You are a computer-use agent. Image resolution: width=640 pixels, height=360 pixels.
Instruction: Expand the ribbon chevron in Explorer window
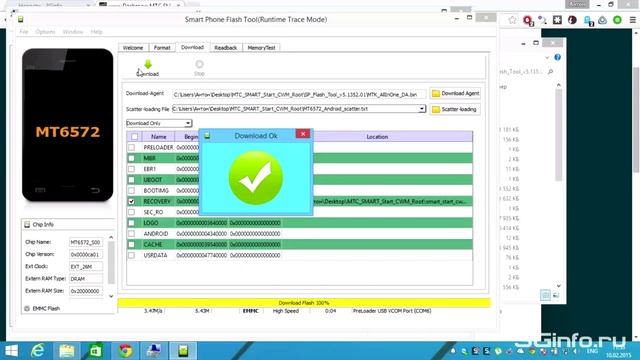point(547,58)
